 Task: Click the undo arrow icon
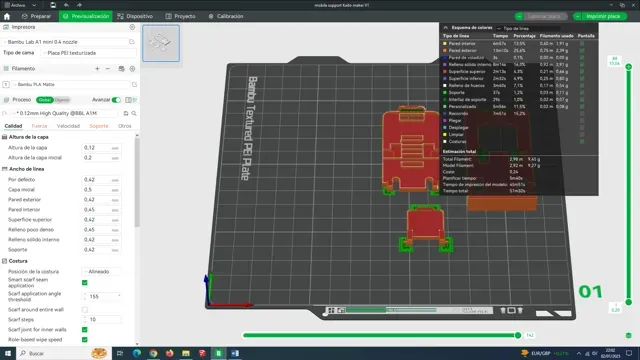pyautogui.click(x=66, y=5)
